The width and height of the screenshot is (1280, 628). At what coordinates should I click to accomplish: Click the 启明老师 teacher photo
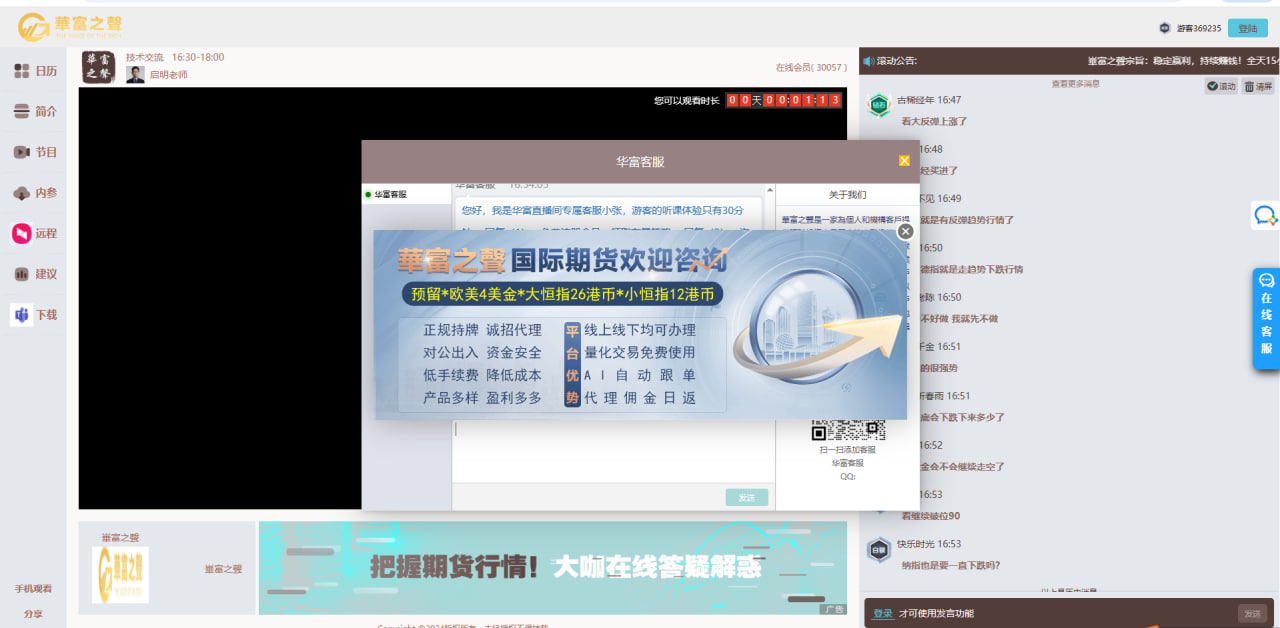[x=136, y=74]
